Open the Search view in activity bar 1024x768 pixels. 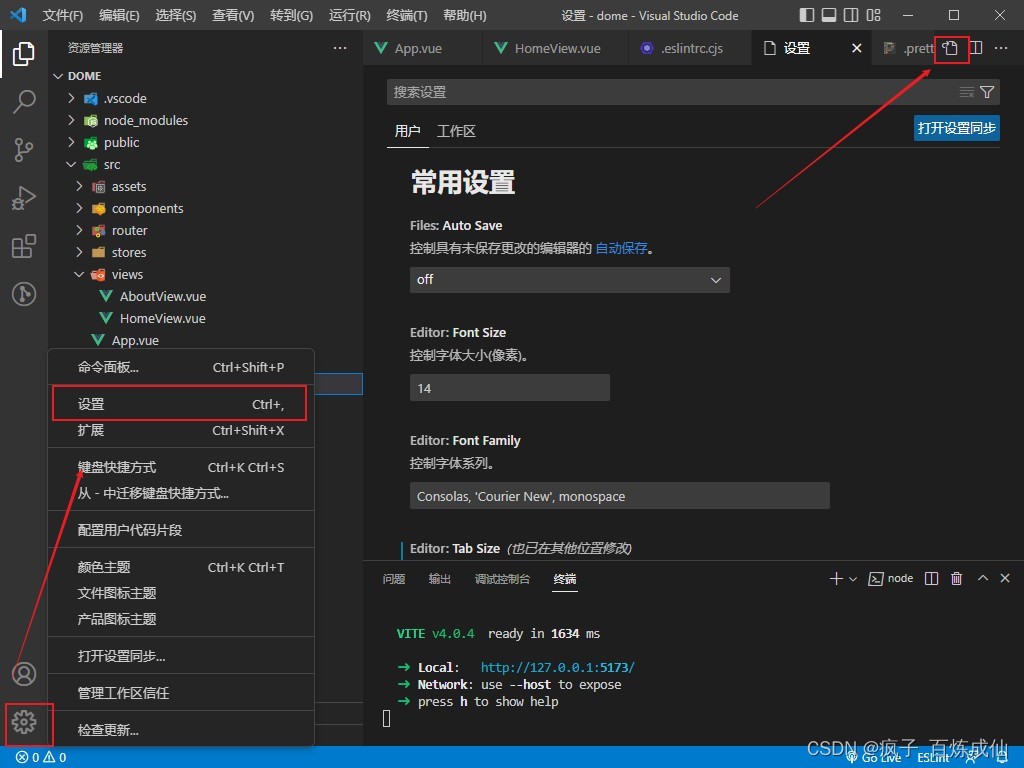coord(24,102)
